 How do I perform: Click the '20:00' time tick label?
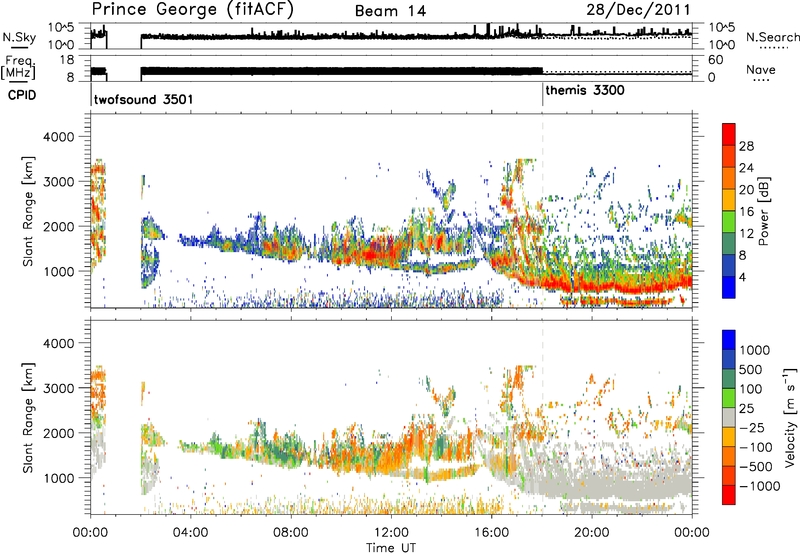tap(592, 533)
